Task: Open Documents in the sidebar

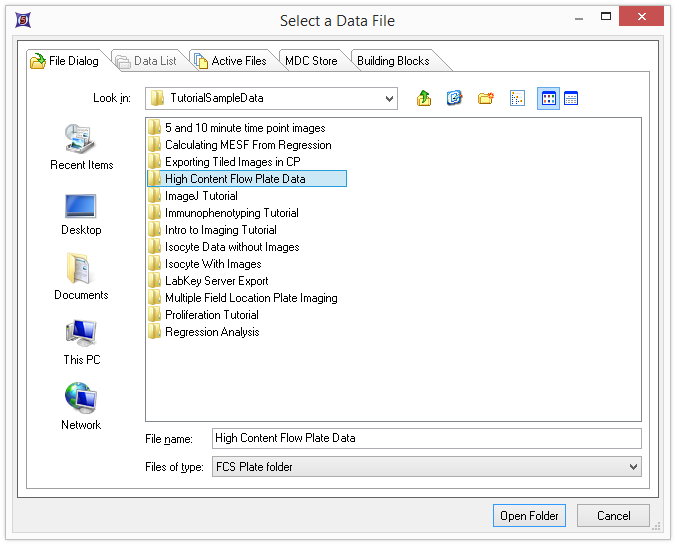Action: click(x=81, y=277)
